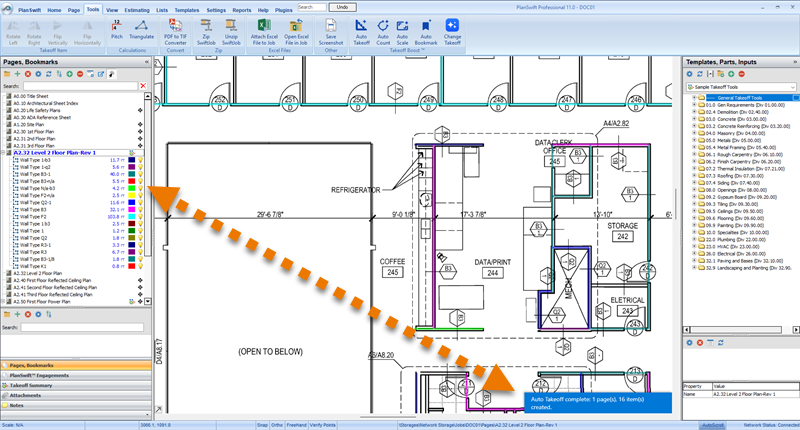Expand the General Takeoff Tools folder
The height and width of the screenshot is (430, 800).
pyautogui.click(x=694, y=97)
